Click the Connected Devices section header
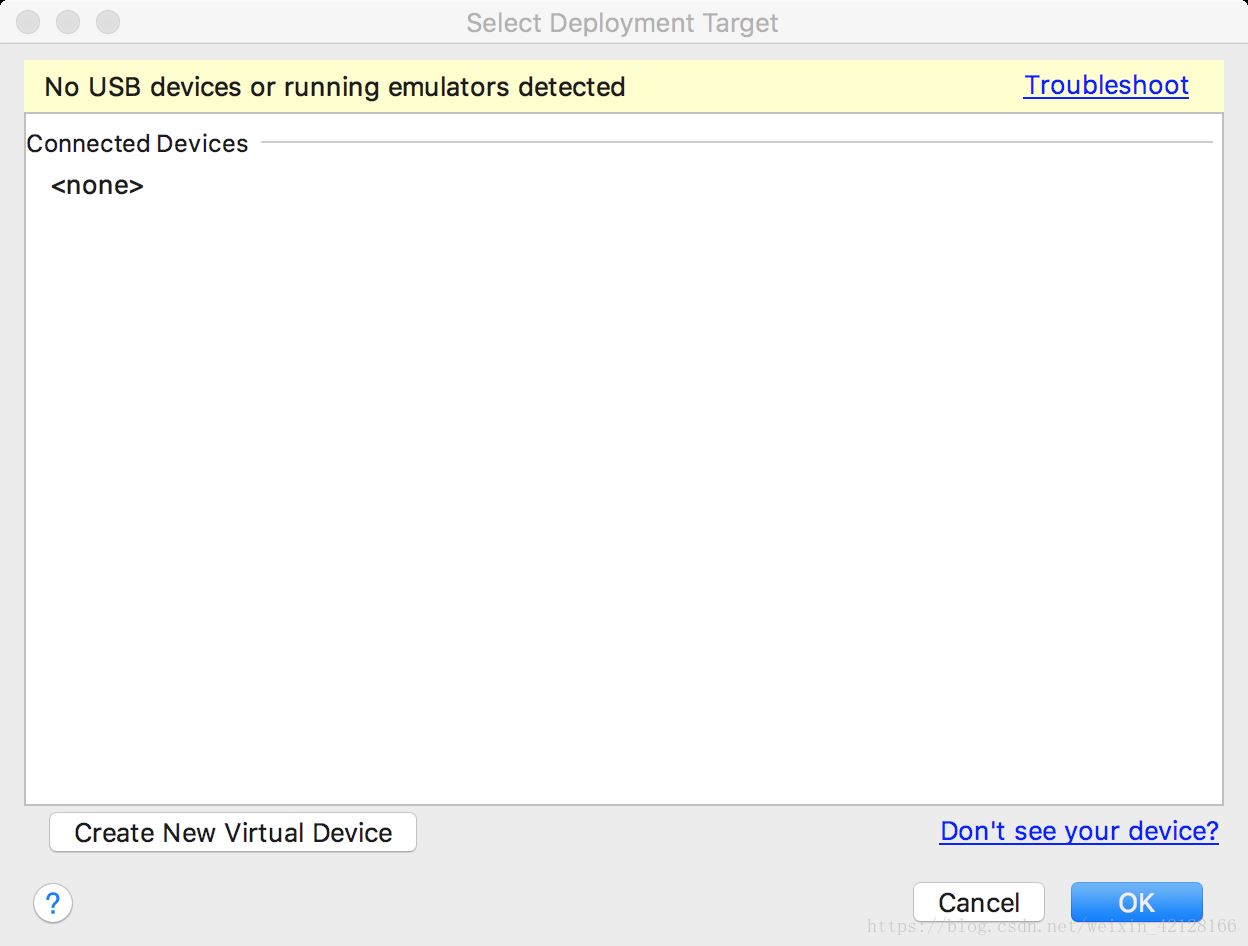This screenshot has height=946, width=1248. [137, 143]
